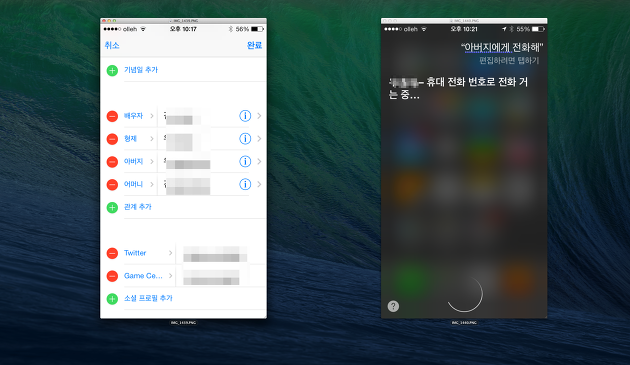This screenshot has height=365, width=630.
Task: Click 오후 10:17 clock in contacts window
Action: (x=183, y=29)
